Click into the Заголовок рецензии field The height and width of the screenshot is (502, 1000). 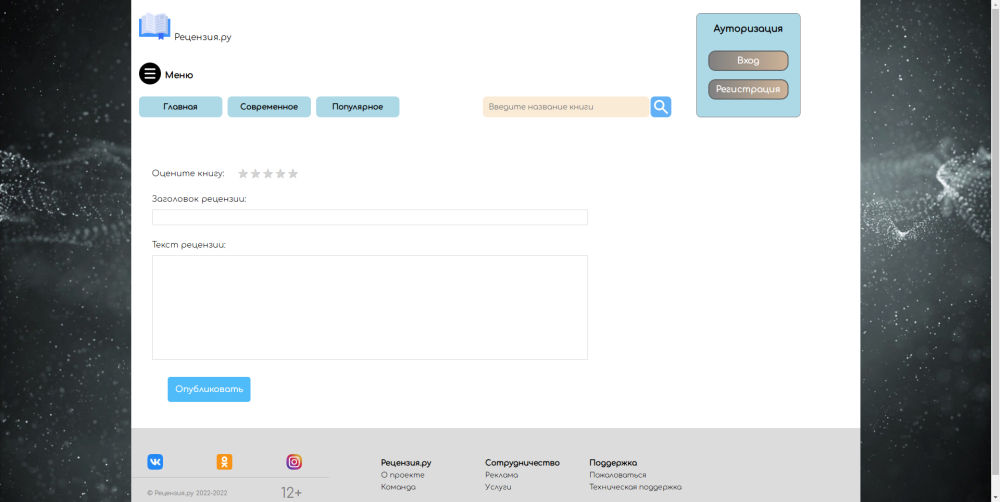click(369, 217)
